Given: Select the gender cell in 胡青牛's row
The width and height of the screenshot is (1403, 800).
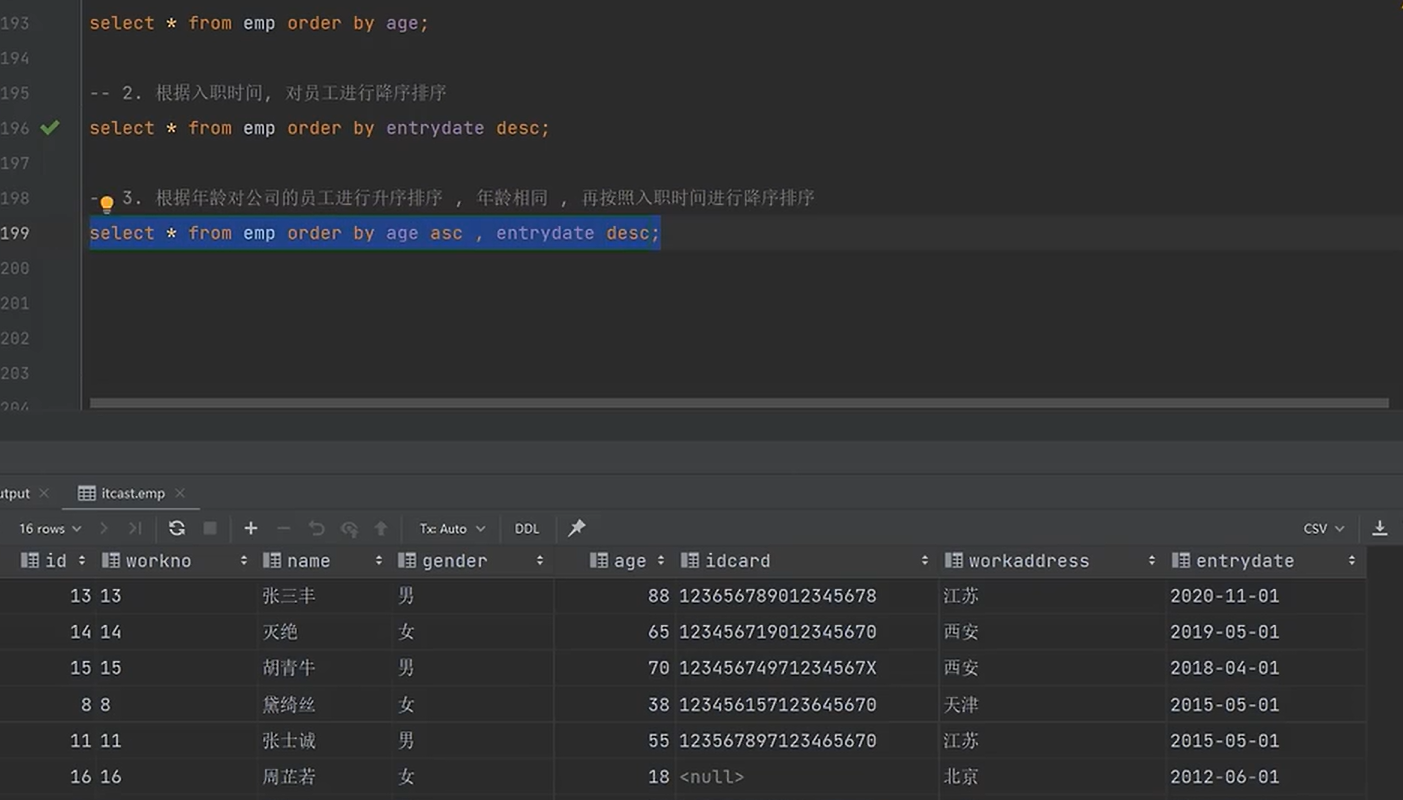Looking at the screenshot, I should [473, 668].
